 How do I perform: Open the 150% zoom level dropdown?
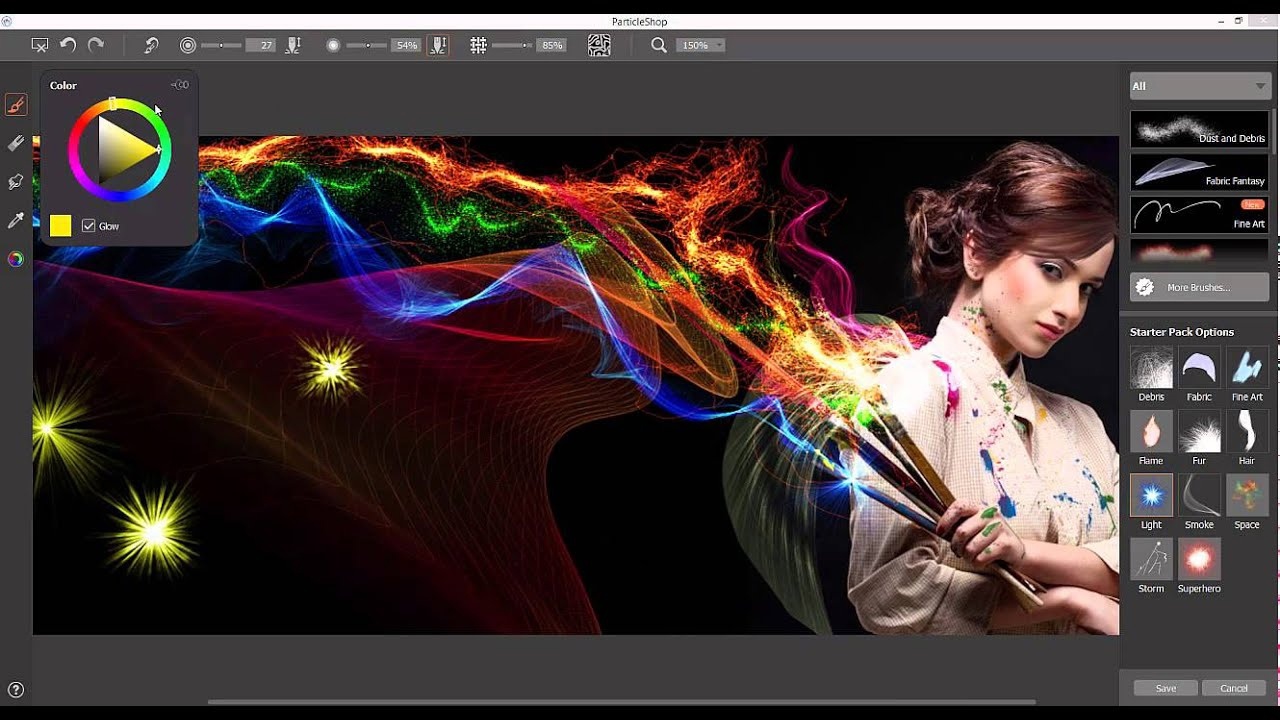[701, 45]
